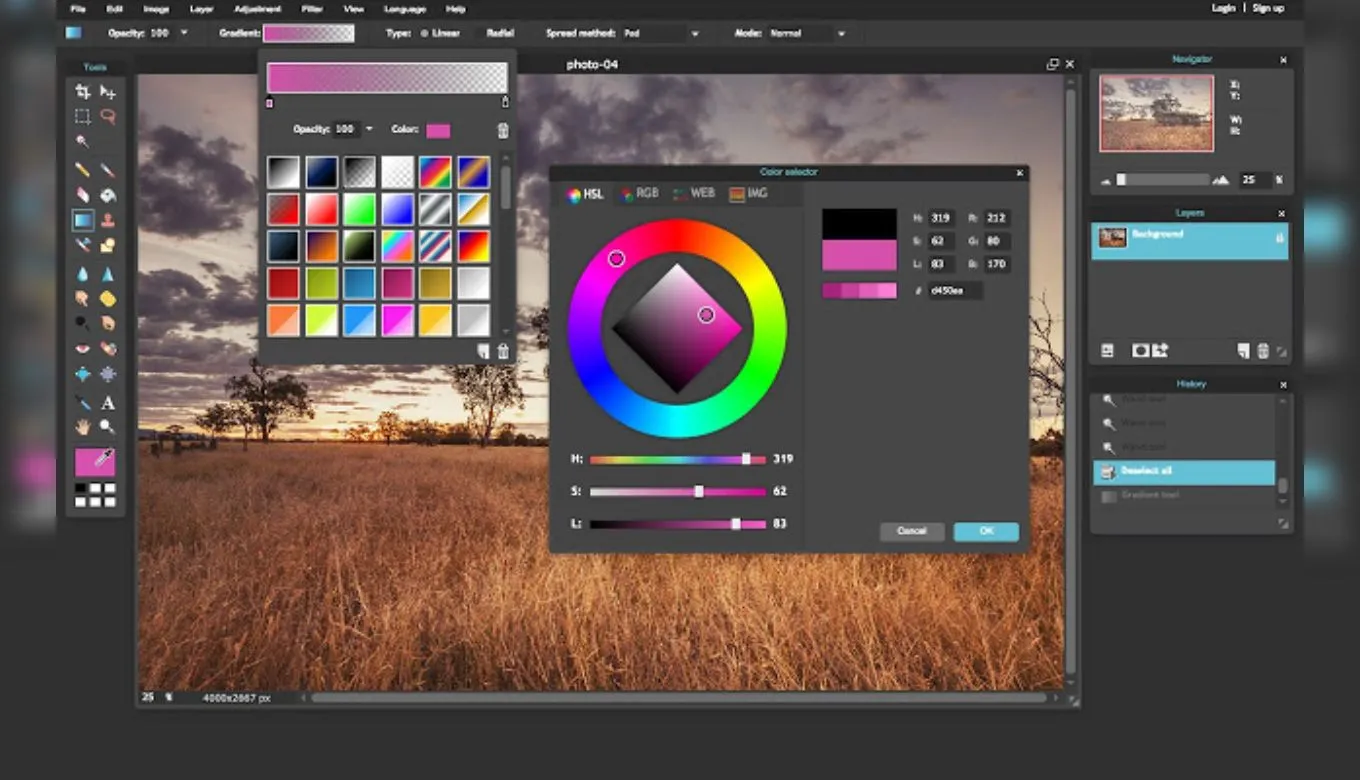
Task: Toggle the Background layer lock
Action: pyautogui.click(x=1279, y=238)
